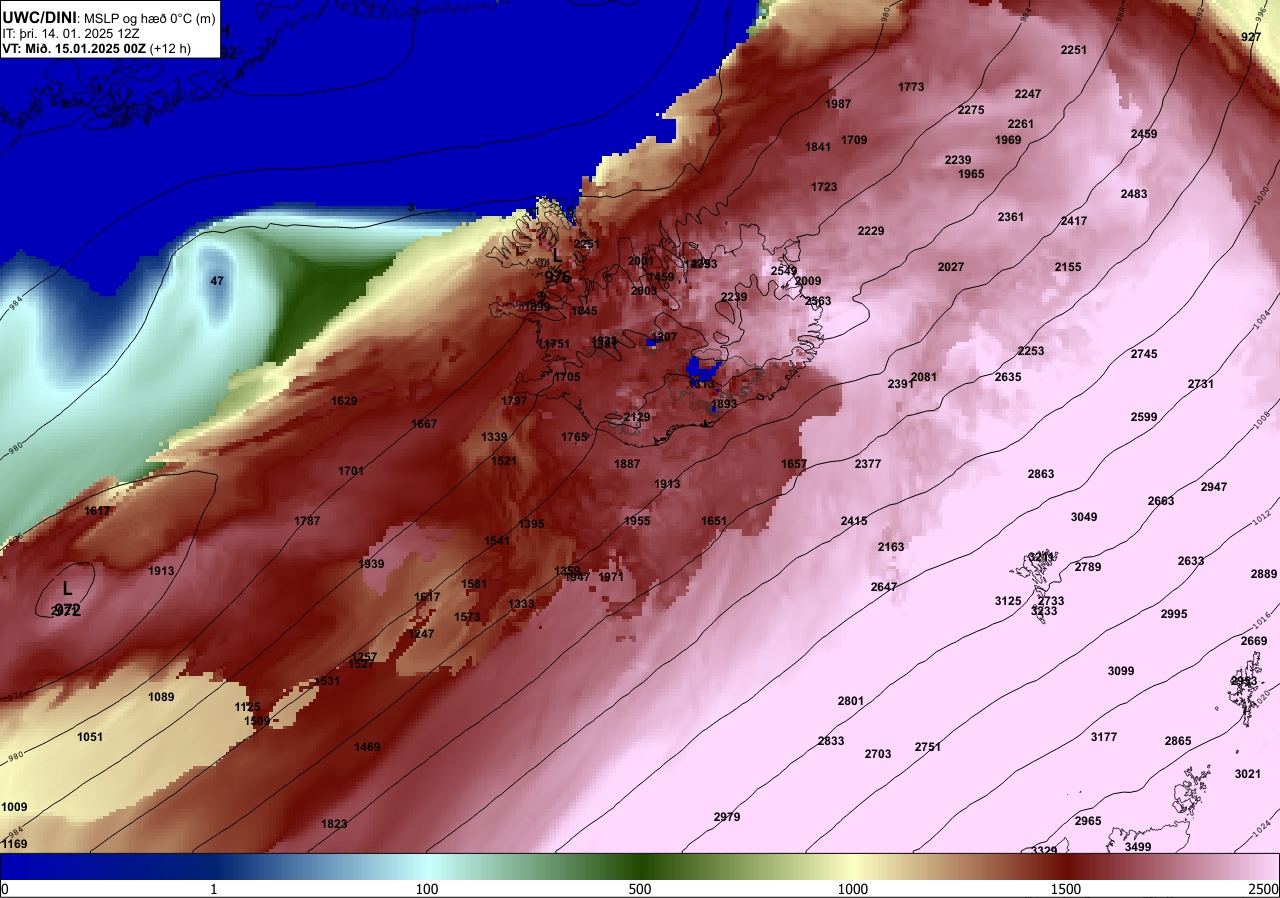Viewport: 1280px width, 898px height.
Task: Click the L 976 low pressure marker
Action: (x=558, y=266)
